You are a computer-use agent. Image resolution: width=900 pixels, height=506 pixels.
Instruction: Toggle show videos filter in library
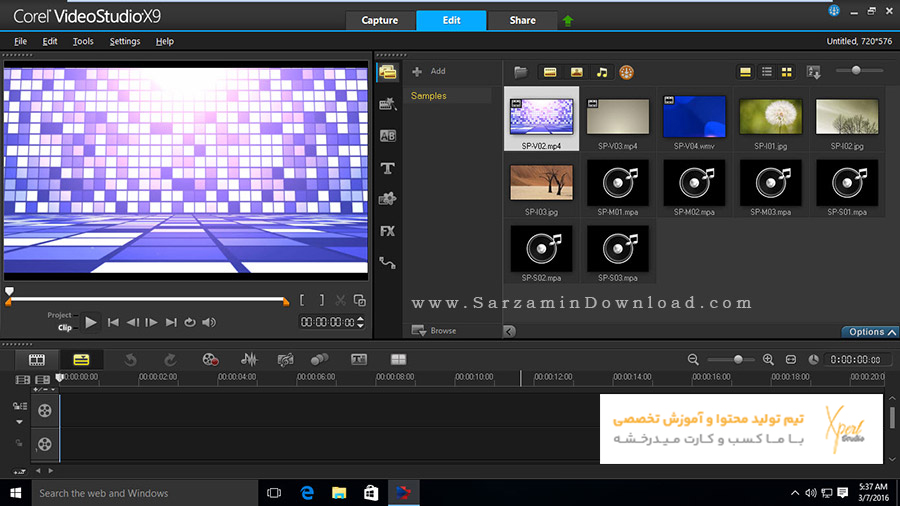[550, 72]
